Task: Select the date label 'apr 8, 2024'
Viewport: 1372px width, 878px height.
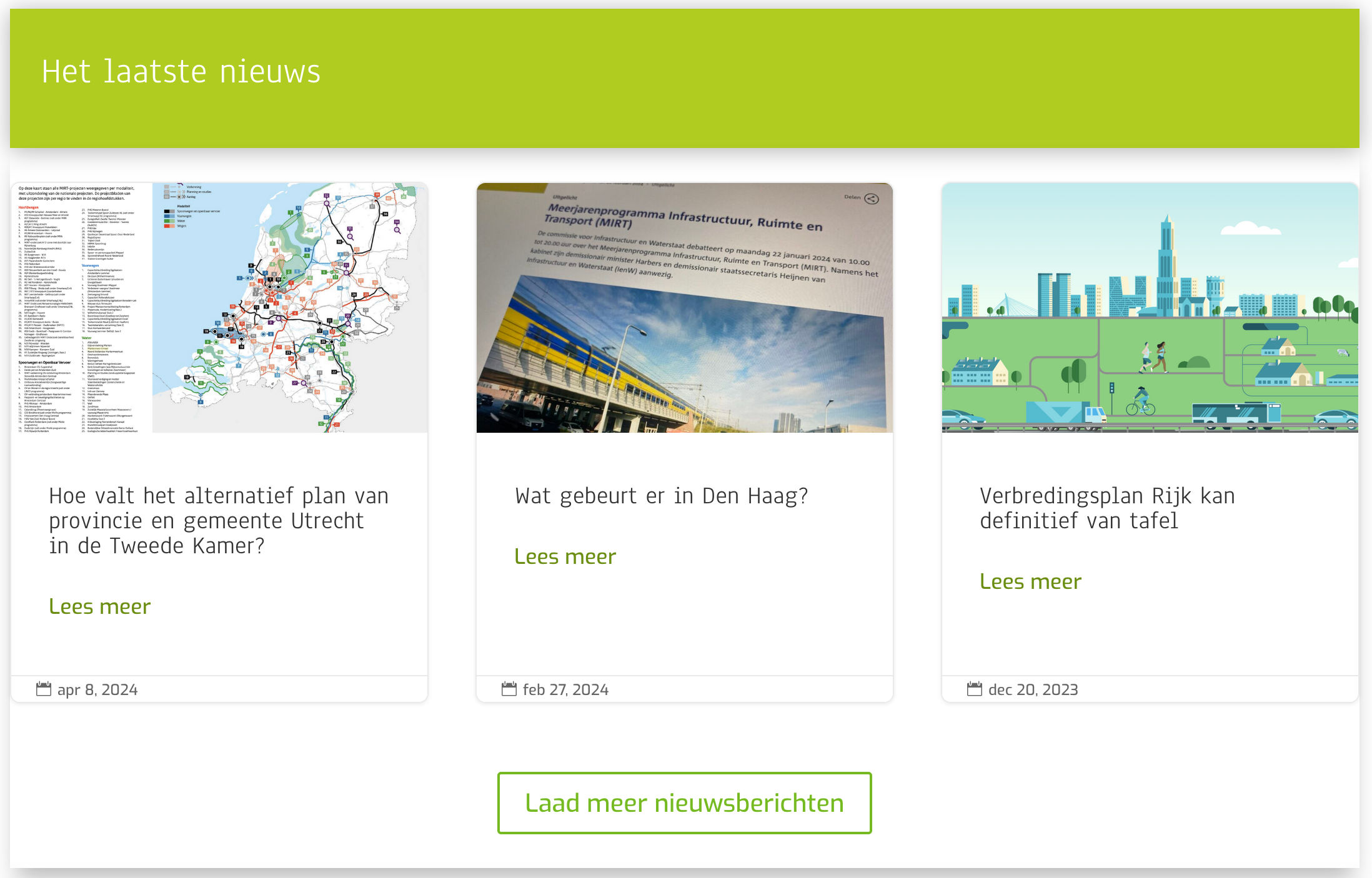Action: (x=97, y=689)
